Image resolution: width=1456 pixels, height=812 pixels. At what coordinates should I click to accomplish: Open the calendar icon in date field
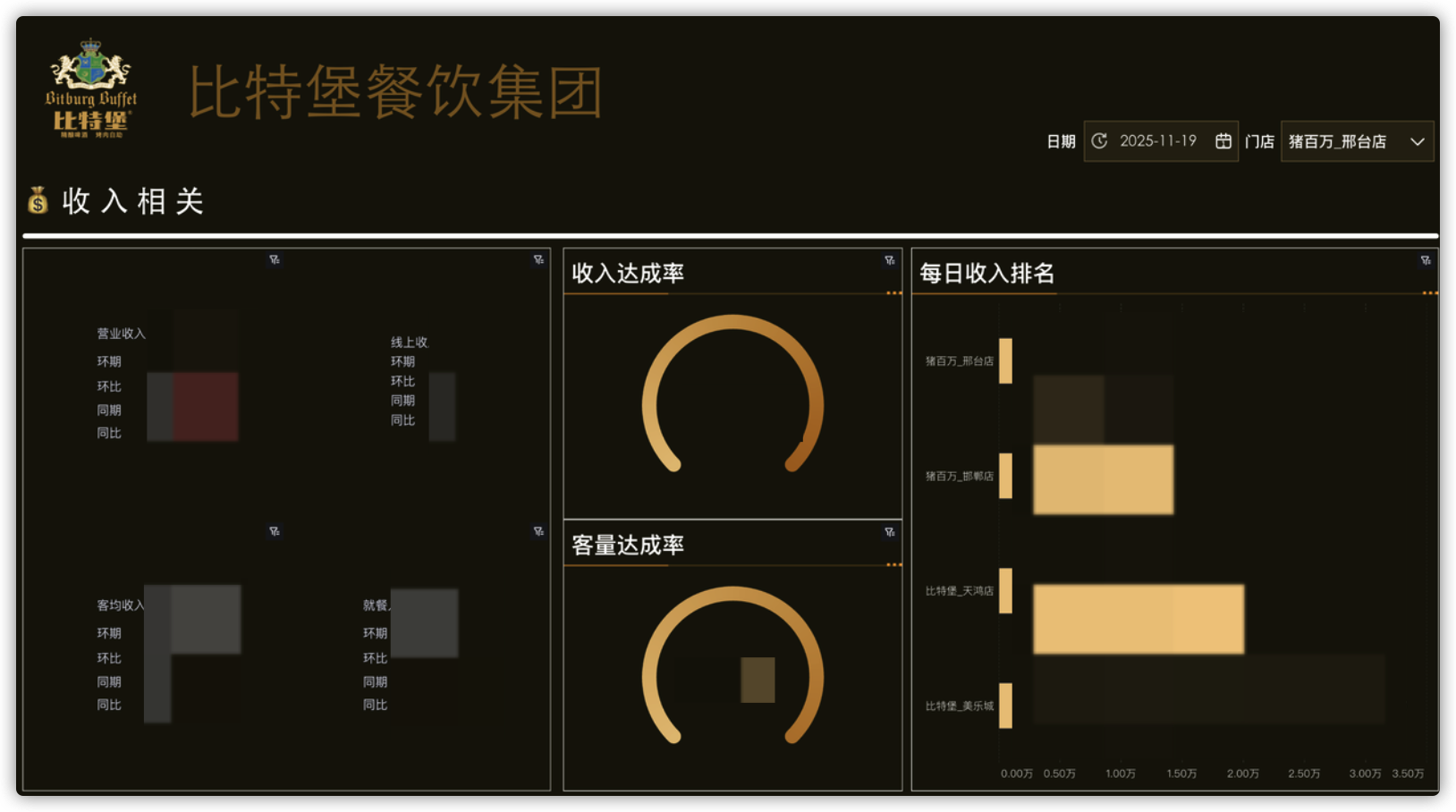click(1223, 141)
